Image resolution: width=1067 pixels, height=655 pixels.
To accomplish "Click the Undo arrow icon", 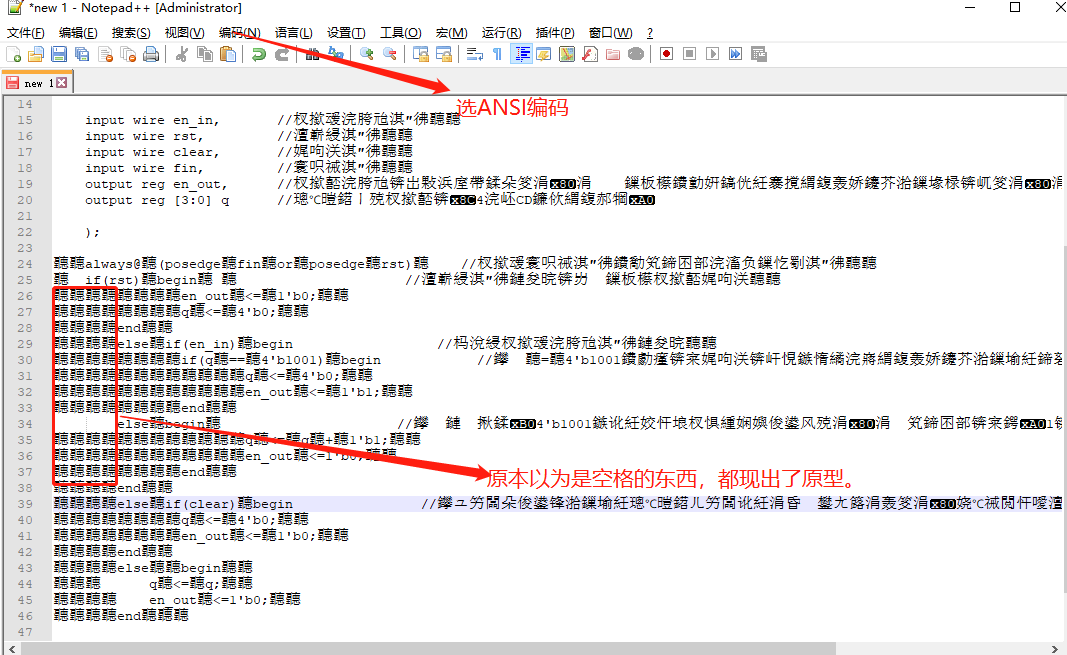I will (259, 53).
